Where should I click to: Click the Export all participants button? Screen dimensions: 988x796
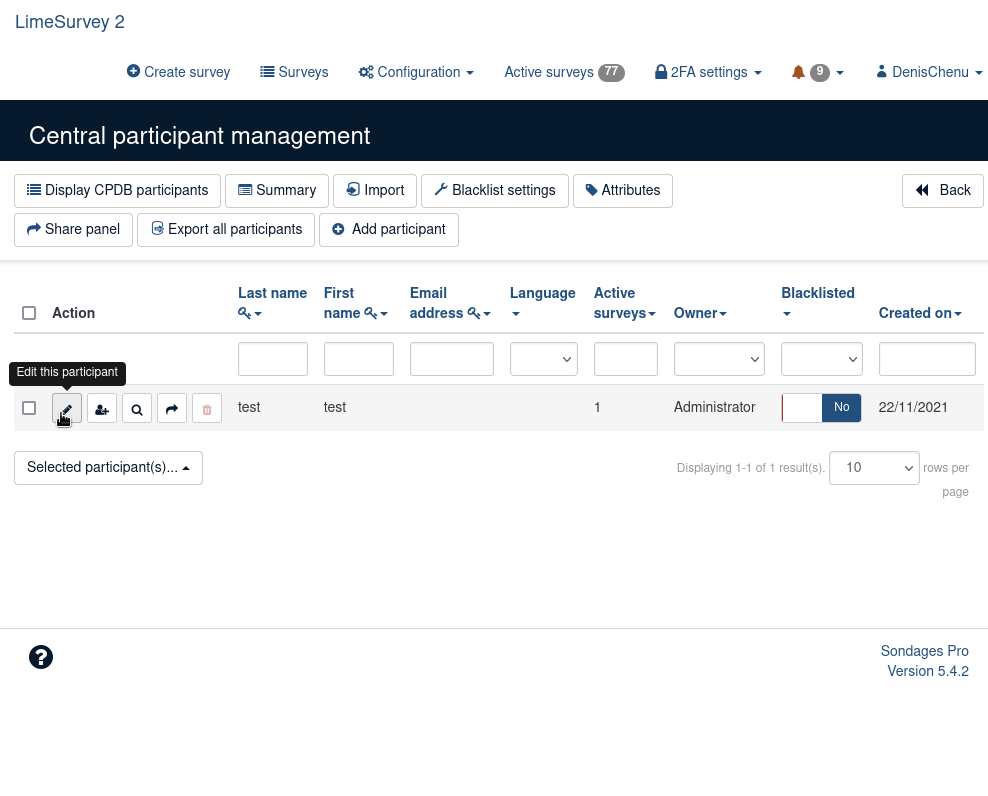point(226,230)
